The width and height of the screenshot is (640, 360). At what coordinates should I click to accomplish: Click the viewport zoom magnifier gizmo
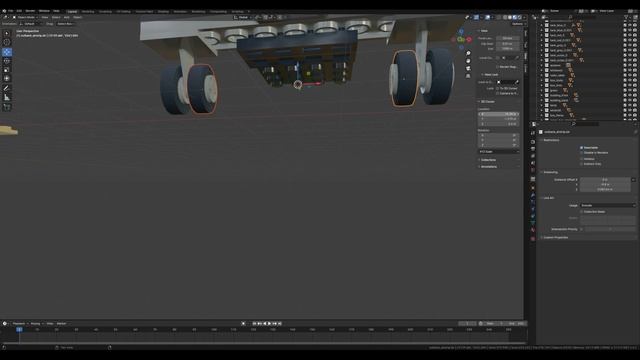[468, 53]
